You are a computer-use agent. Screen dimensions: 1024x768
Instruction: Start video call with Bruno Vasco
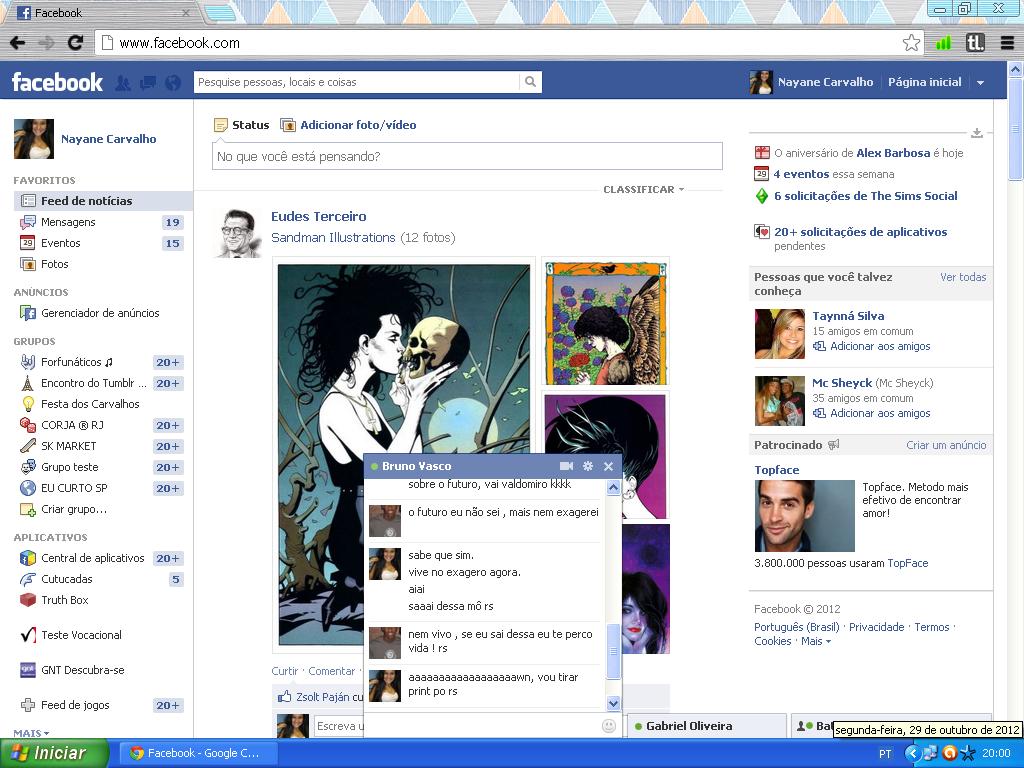pyautogui.click(x=566, y=466)
